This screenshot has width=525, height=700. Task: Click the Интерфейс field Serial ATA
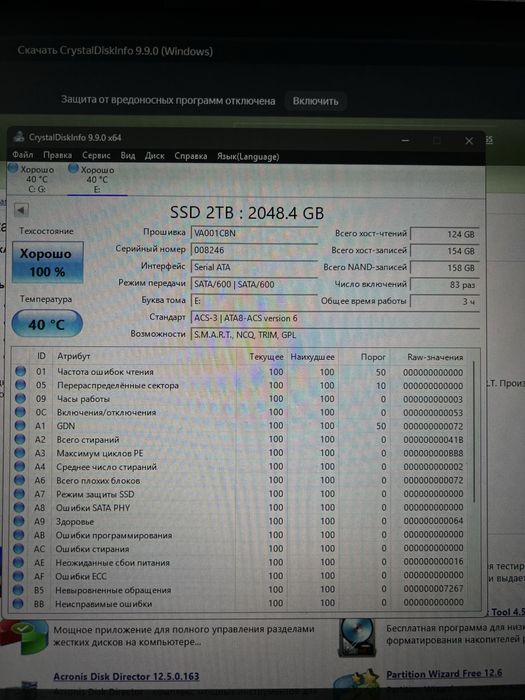pos(254,267)
